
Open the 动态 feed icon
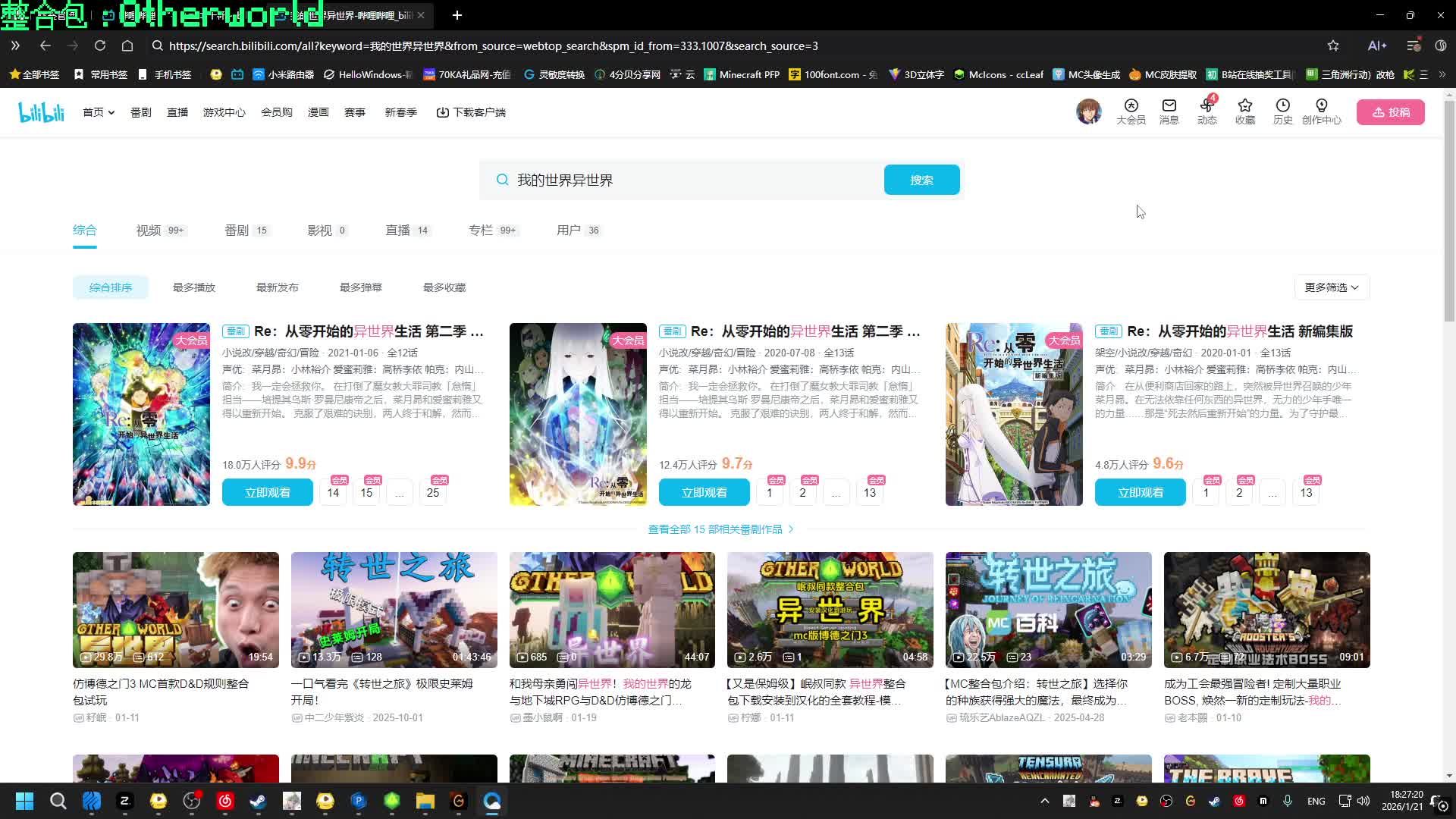(x=1207, y=106)
